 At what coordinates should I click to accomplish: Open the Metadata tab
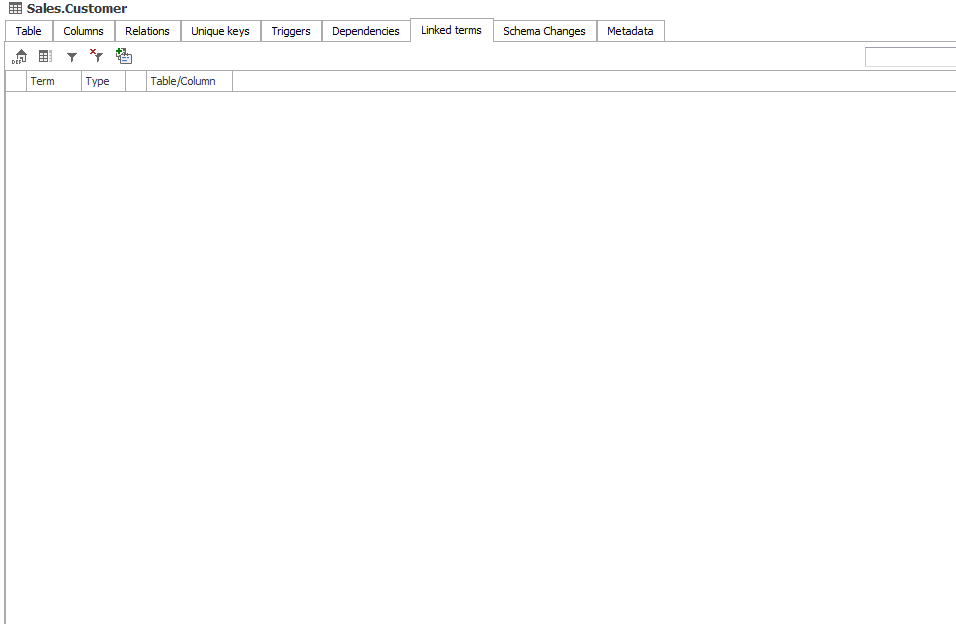click(630, 31)
